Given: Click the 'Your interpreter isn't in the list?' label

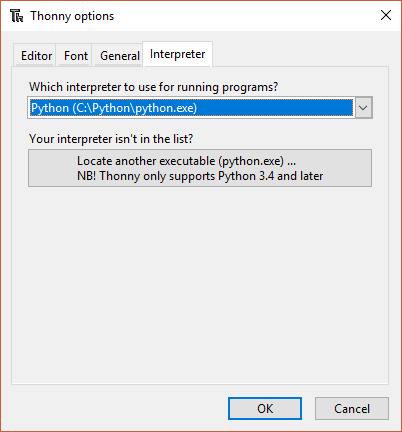Looking at the screenshot, I should [x=111, y=139].
